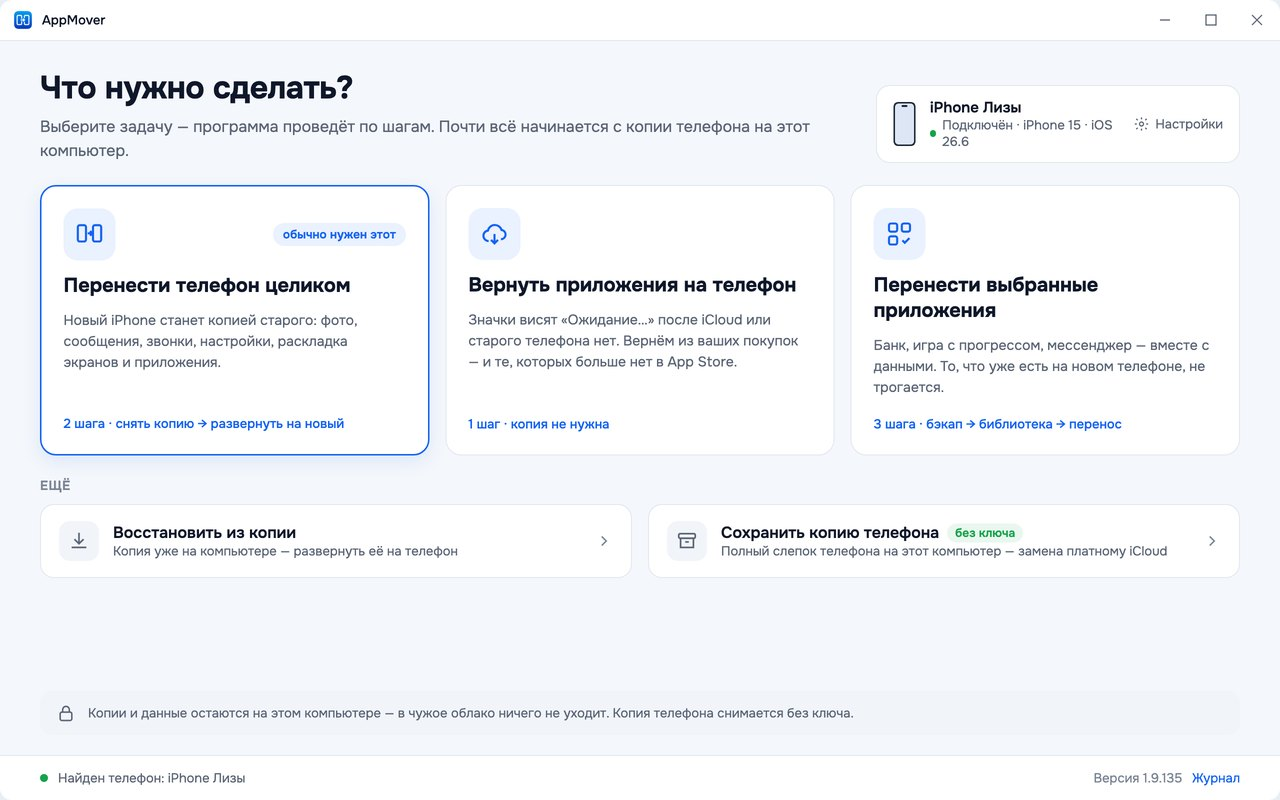Open "Настройки" for the connected iPhone
Screen dimensions: 1280x800
1178,125
